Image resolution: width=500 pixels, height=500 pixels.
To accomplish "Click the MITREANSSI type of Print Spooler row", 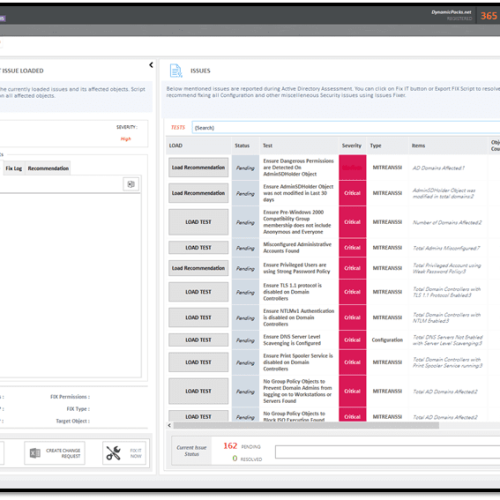I will coord(387,362).
